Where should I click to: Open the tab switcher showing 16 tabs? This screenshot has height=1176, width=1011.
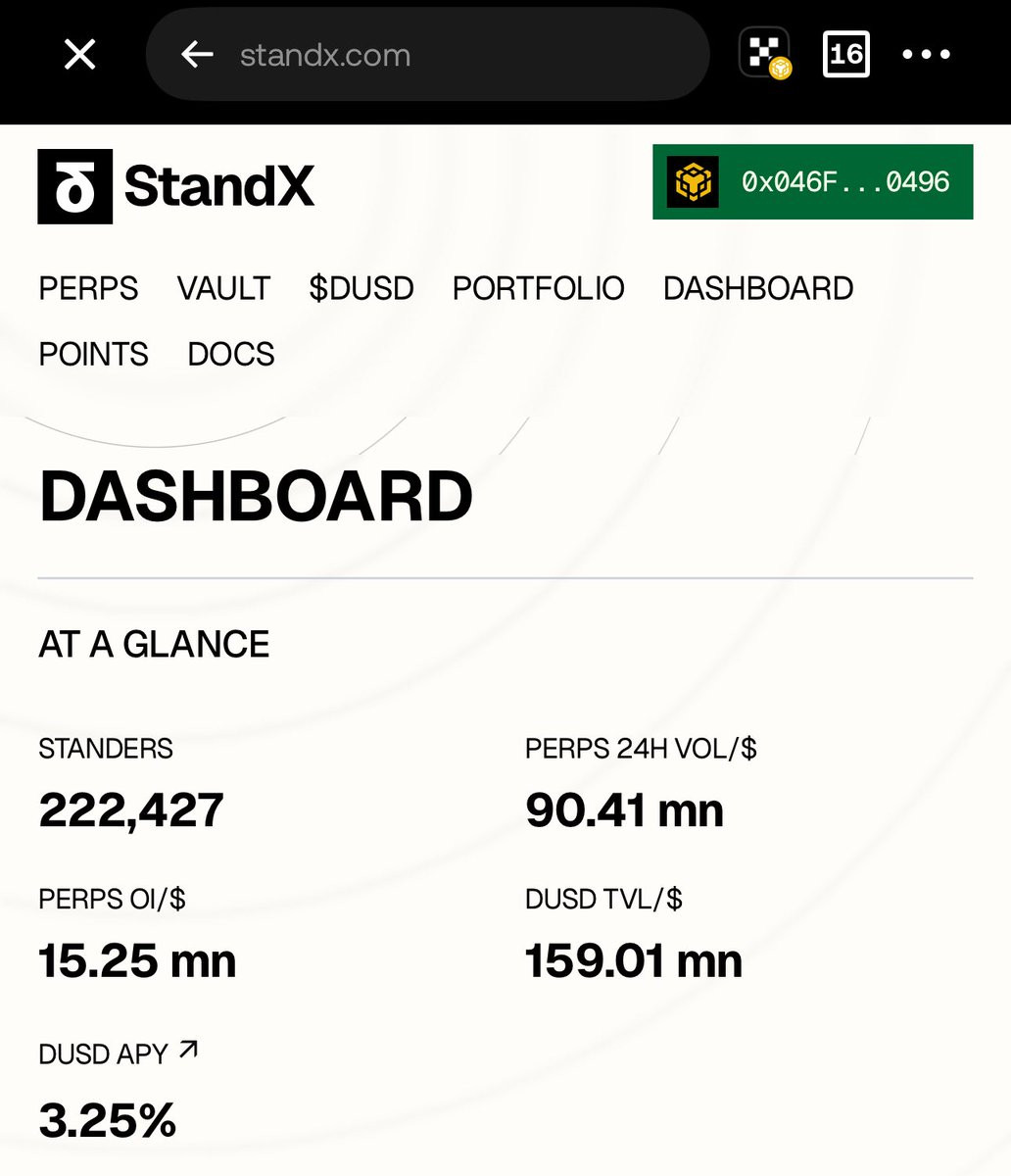coord(846,54)
